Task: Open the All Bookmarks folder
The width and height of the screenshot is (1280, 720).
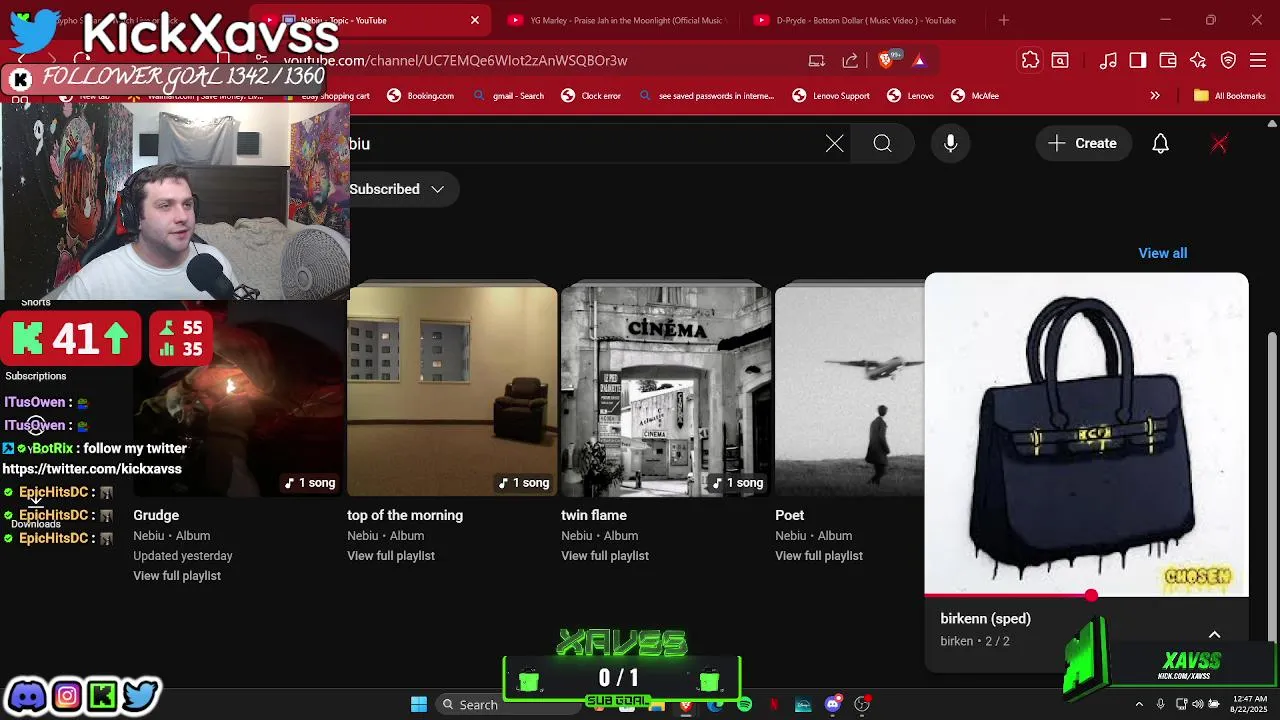Action: pos(1230,96)
